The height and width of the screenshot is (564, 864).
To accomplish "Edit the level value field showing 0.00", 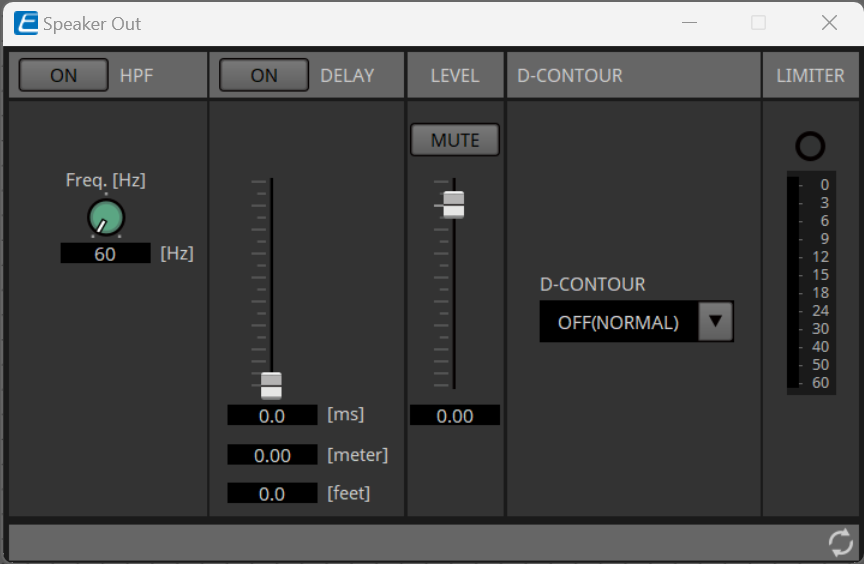I will [455, 415].
